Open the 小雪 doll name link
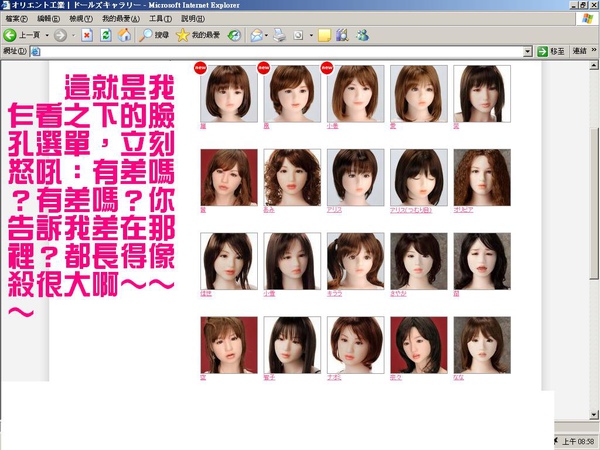The width and height of the screenshot is (600, 450). point(269,293)
